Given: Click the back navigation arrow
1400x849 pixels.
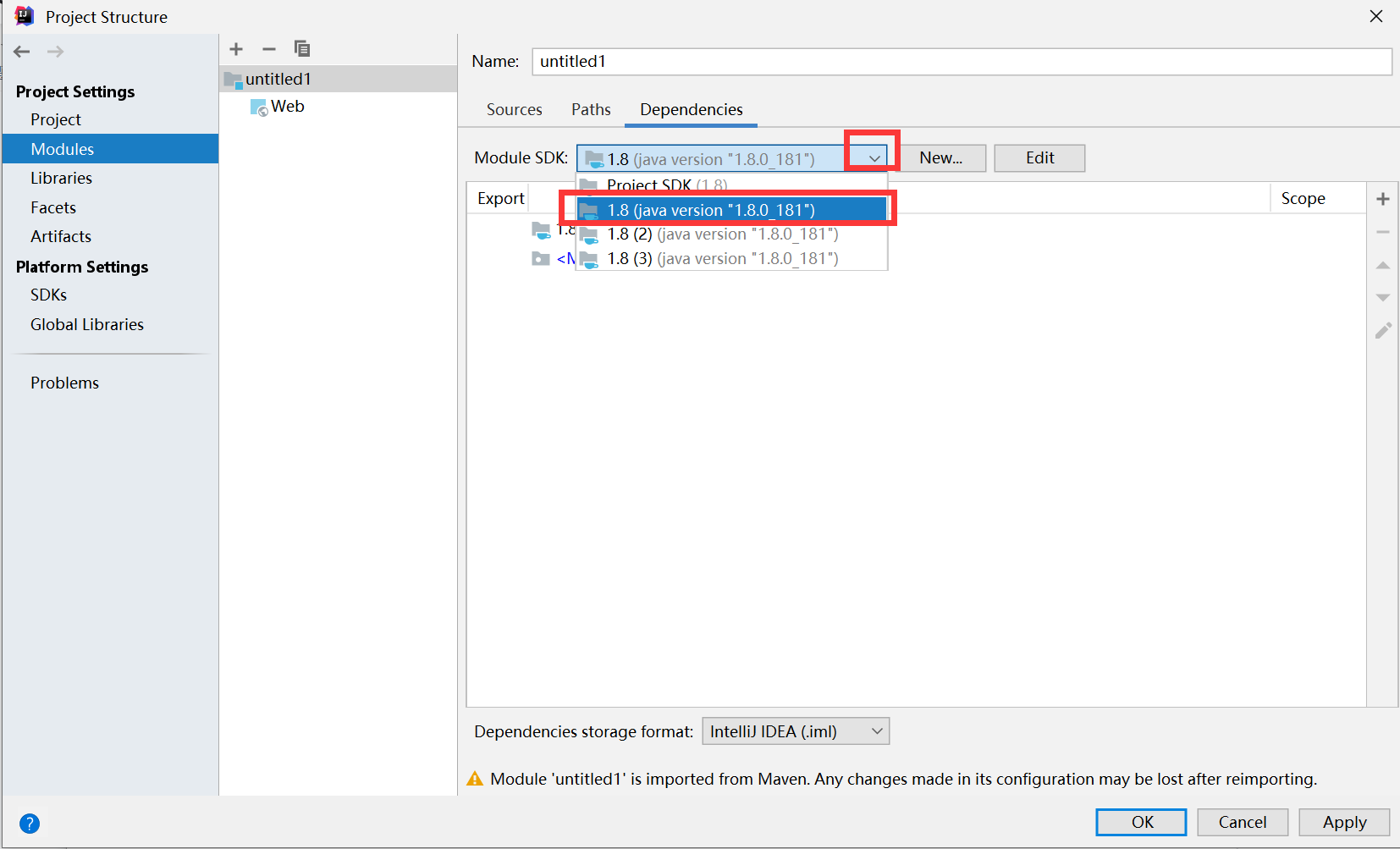Looking at the screenshot, I should coord(22,52).
